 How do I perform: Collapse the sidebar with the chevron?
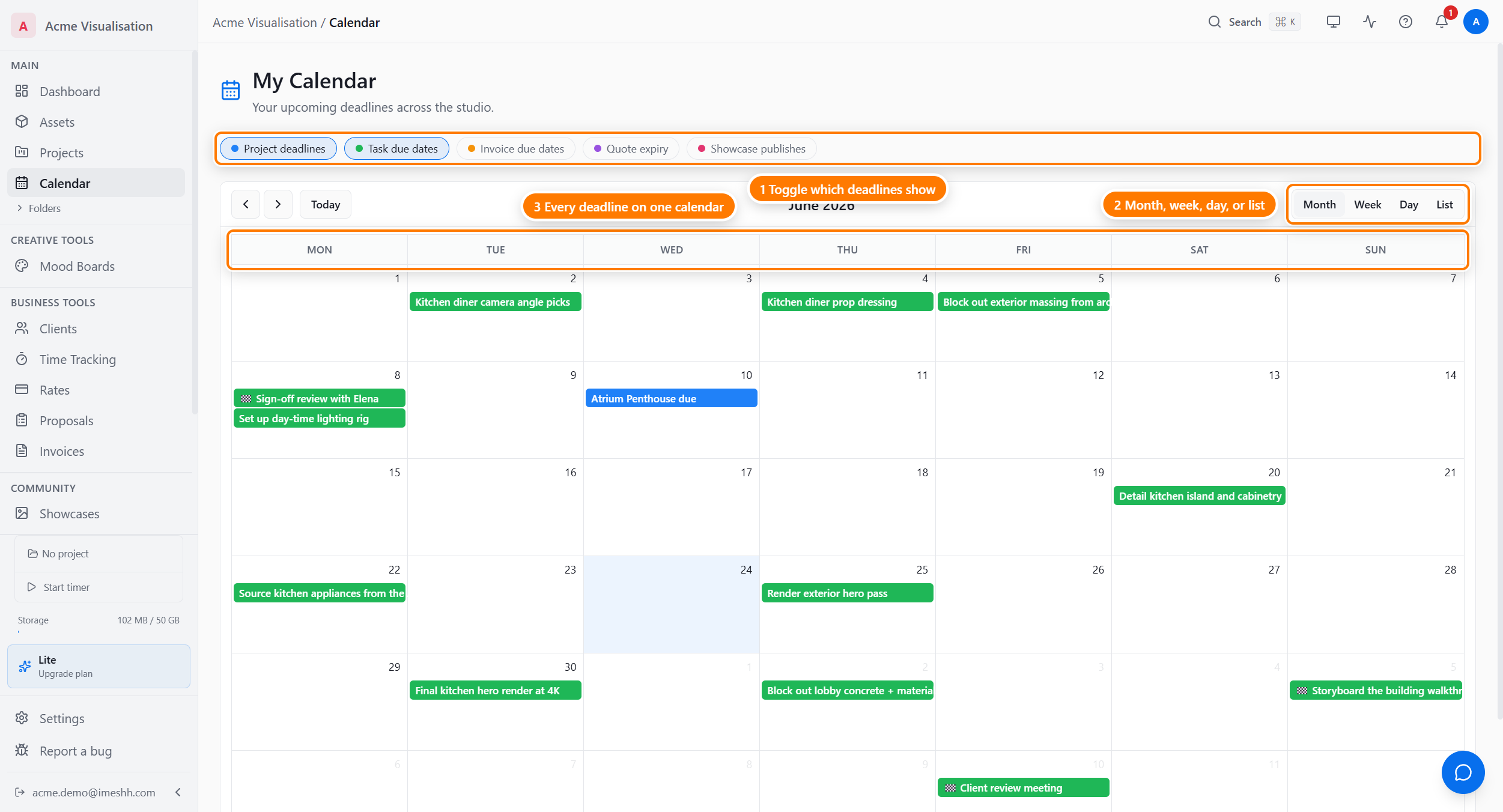pos(178,792)
